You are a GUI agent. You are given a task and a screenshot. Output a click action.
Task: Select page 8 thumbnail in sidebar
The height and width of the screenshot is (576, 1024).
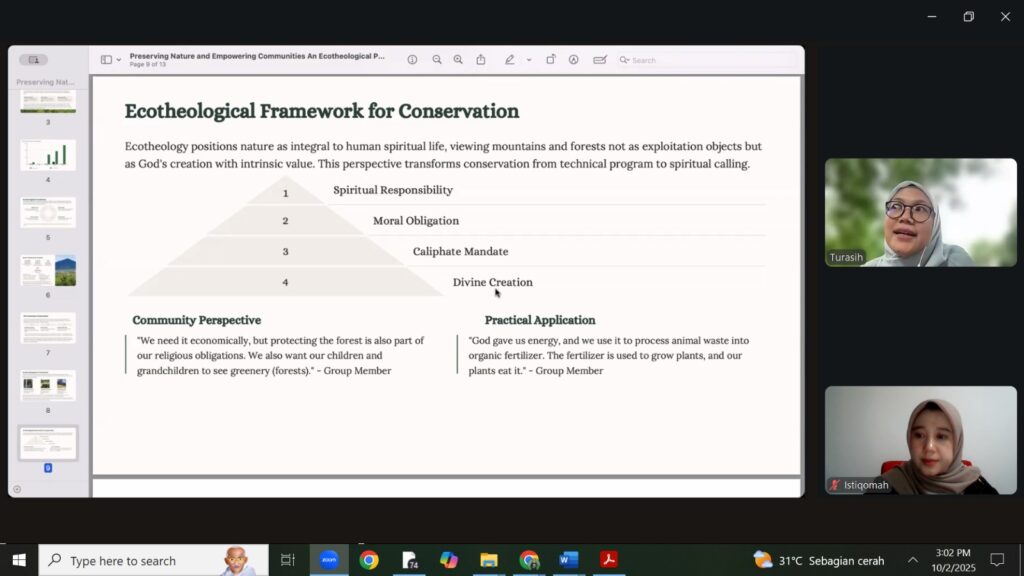tap(48, 386)
